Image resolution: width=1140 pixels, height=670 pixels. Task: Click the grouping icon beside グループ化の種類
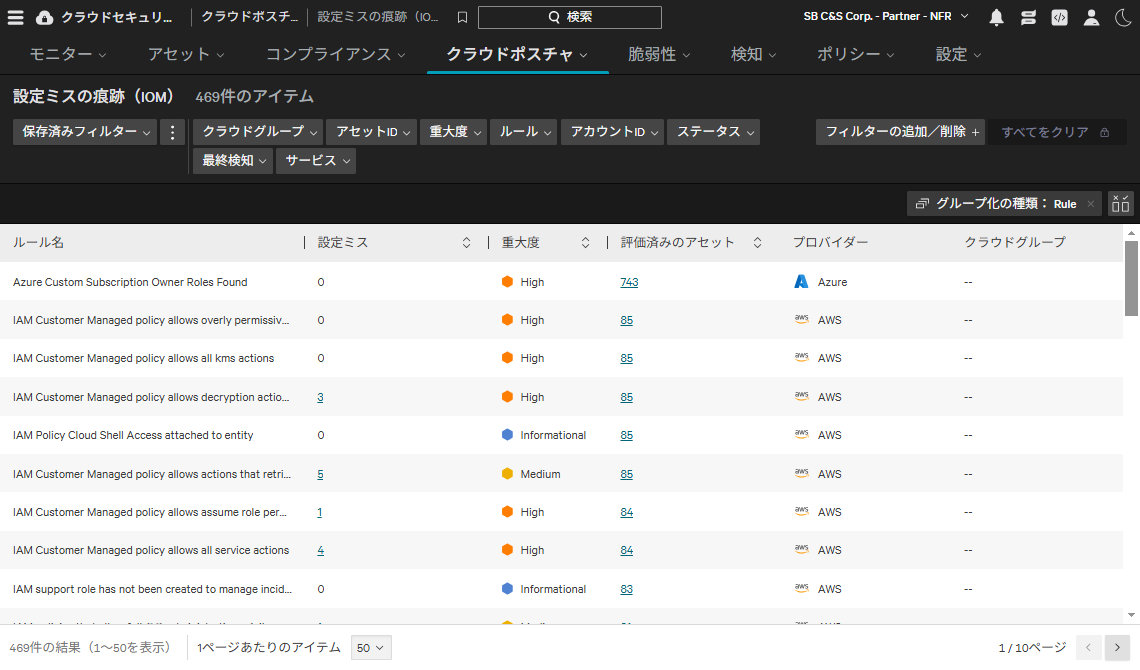922,204
